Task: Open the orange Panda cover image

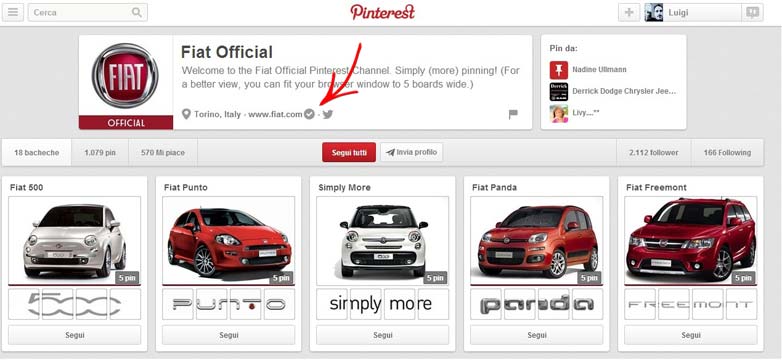Action: pos(537,241)
